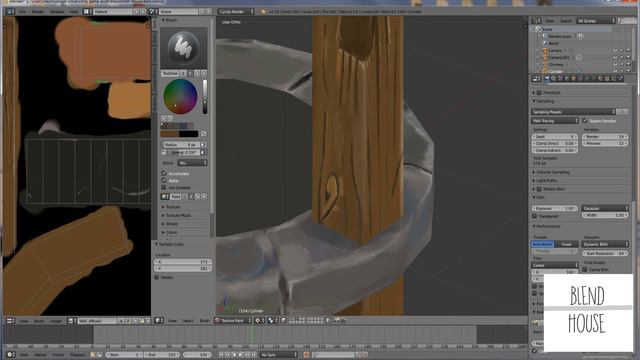Open the Texture Paint mode dropdown
Screen dimensions: 640x360
pyautogui.click(x=233, y=321)
